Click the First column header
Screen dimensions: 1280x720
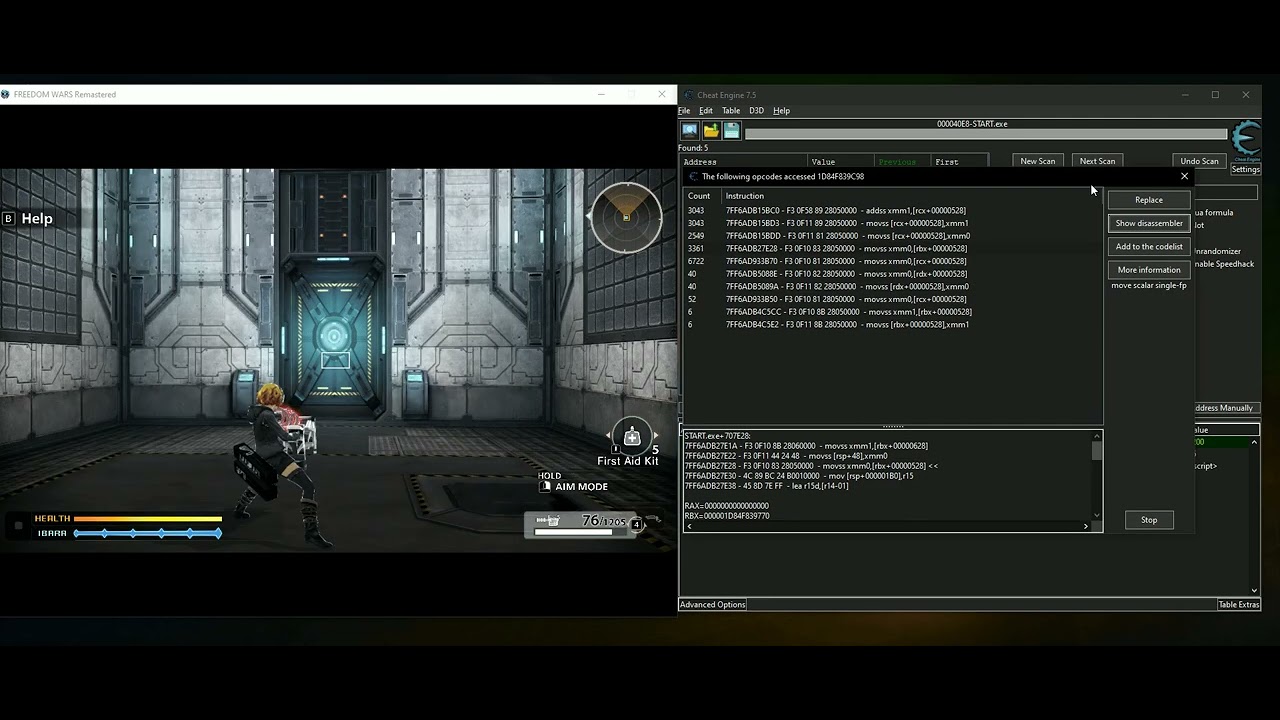(959, 162)
